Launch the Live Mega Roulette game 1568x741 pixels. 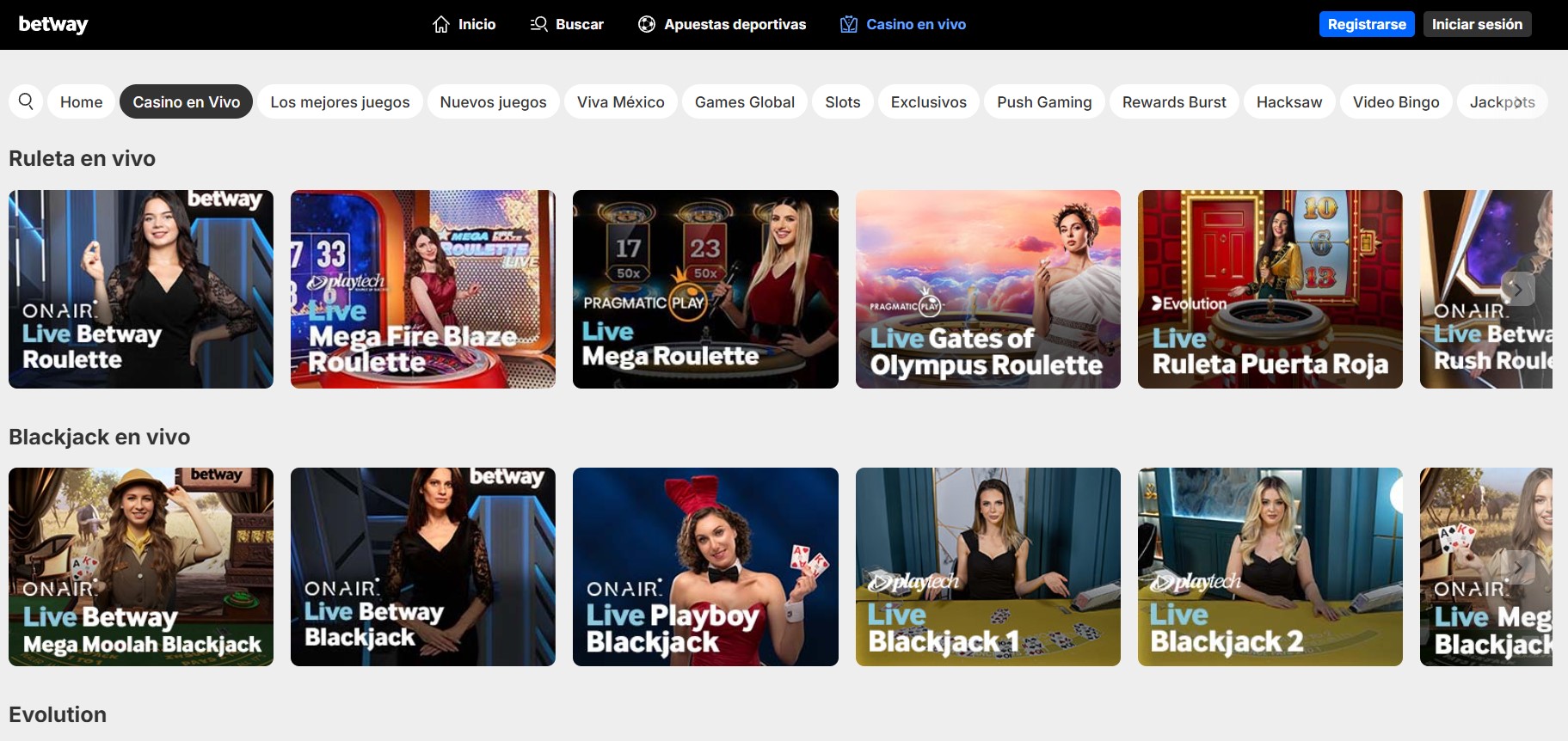pyautogui.click(x=705, y=289)
